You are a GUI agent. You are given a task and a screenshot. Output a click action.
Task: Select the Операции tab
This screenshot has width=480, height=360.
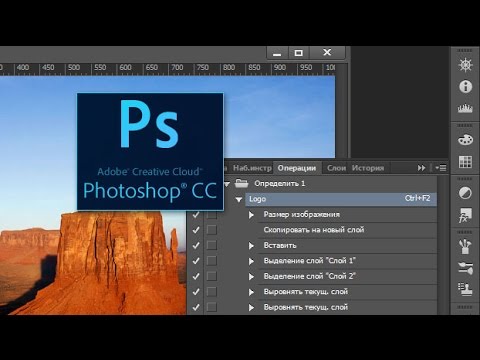click(x=297, y=168)
